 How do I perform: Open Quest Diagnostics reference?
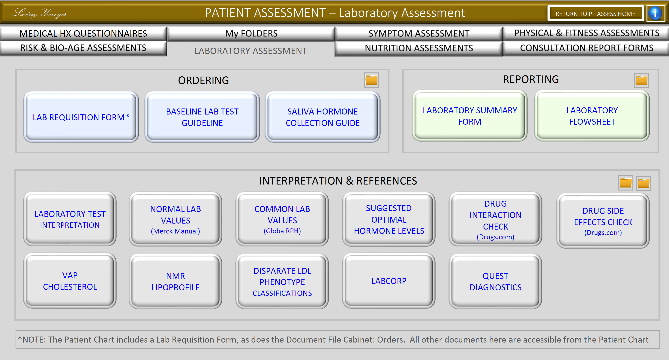(x=495, y=281)
